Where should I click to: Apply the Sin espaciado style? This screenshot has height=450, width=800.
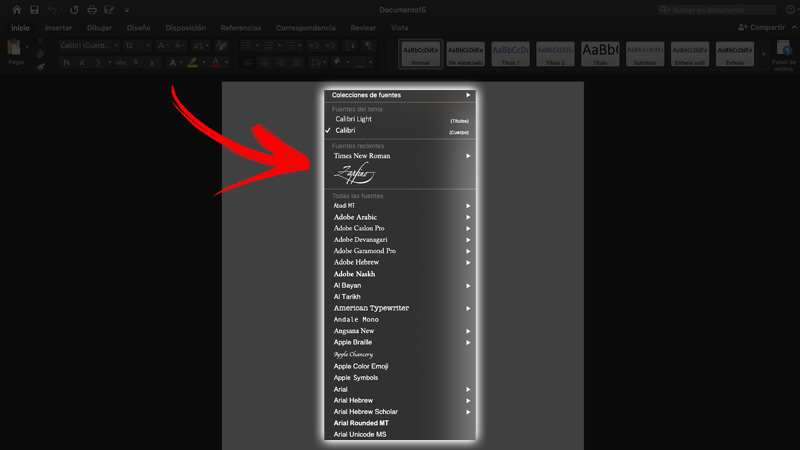point(465,54)
